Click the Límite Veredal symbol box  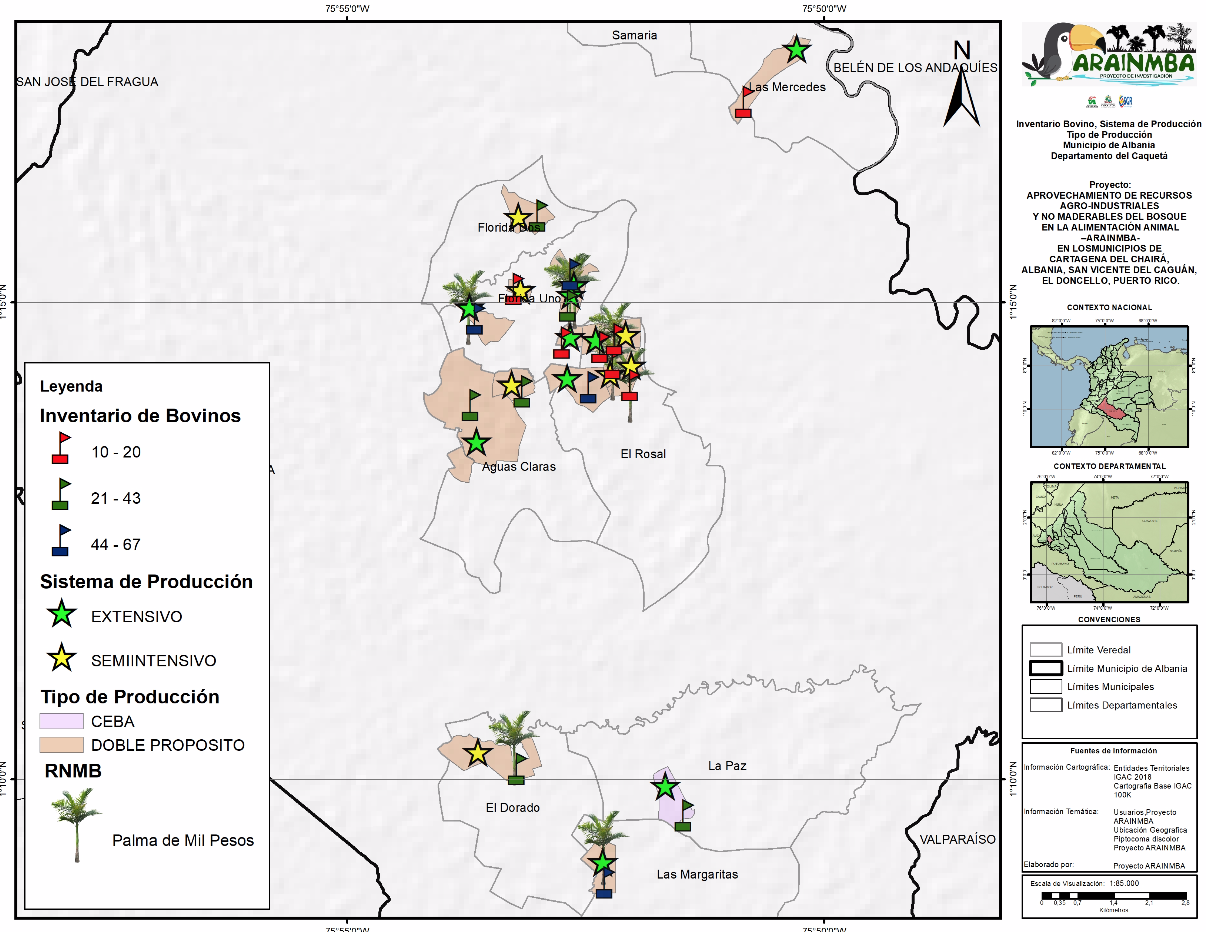point(1044,649)
